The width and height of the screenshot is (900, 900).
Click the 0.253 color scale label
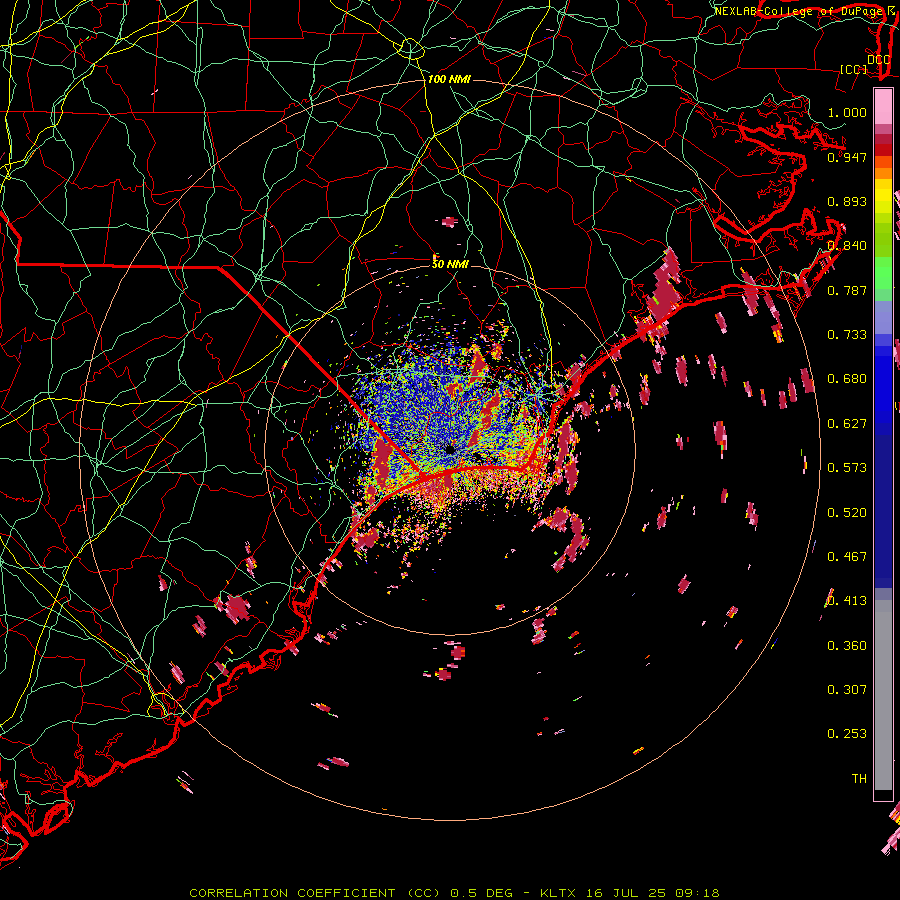pos(847,734)
